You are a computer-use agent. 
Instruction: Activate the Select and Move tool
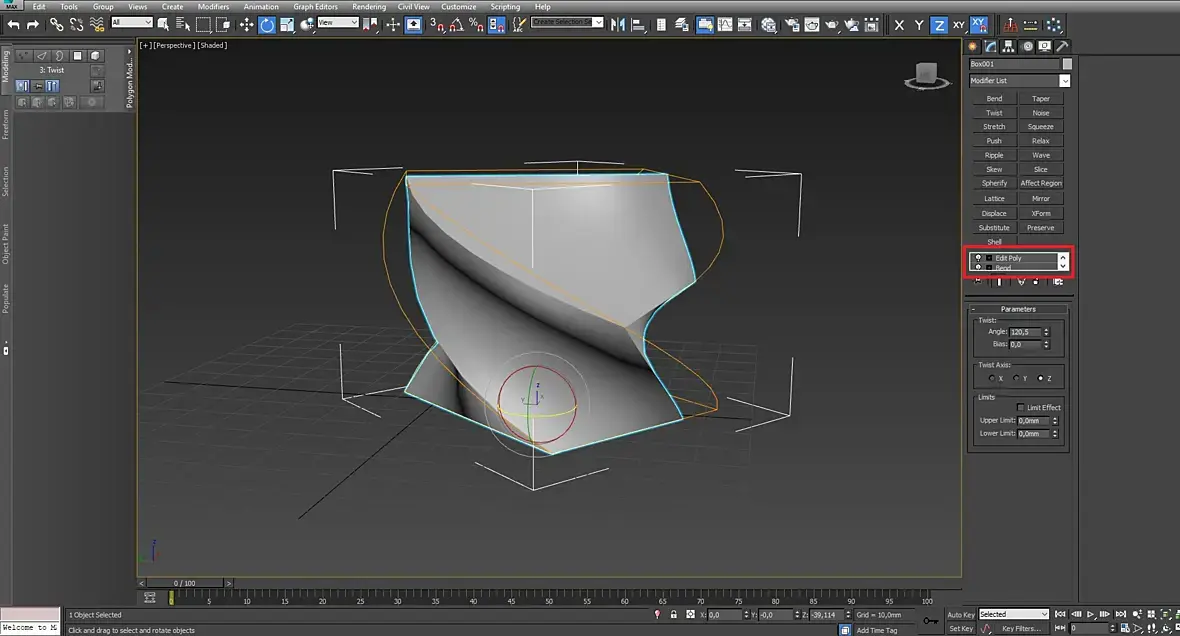pos(247,24)
